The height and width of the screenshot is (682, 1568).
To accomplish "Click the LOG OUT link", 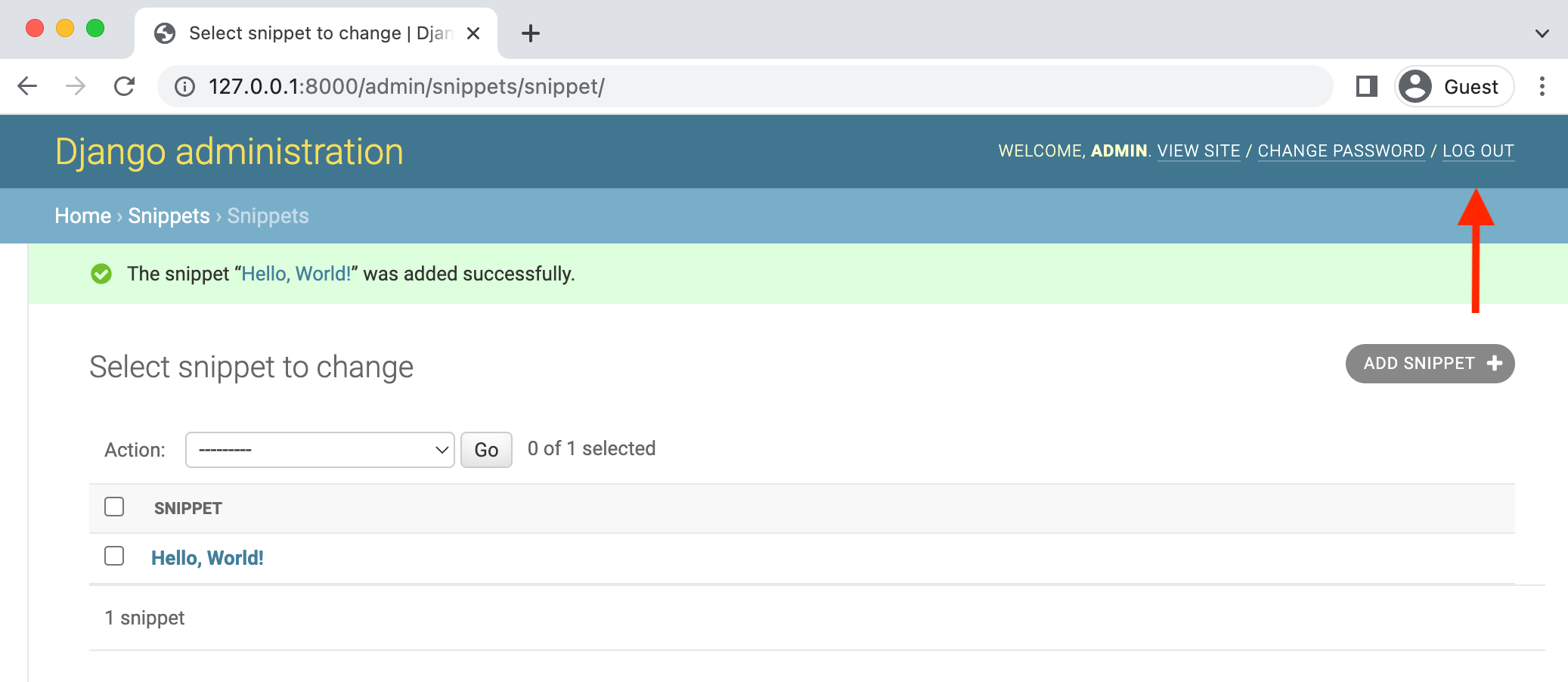I will pyautogui.click(x=1478, y=150).
